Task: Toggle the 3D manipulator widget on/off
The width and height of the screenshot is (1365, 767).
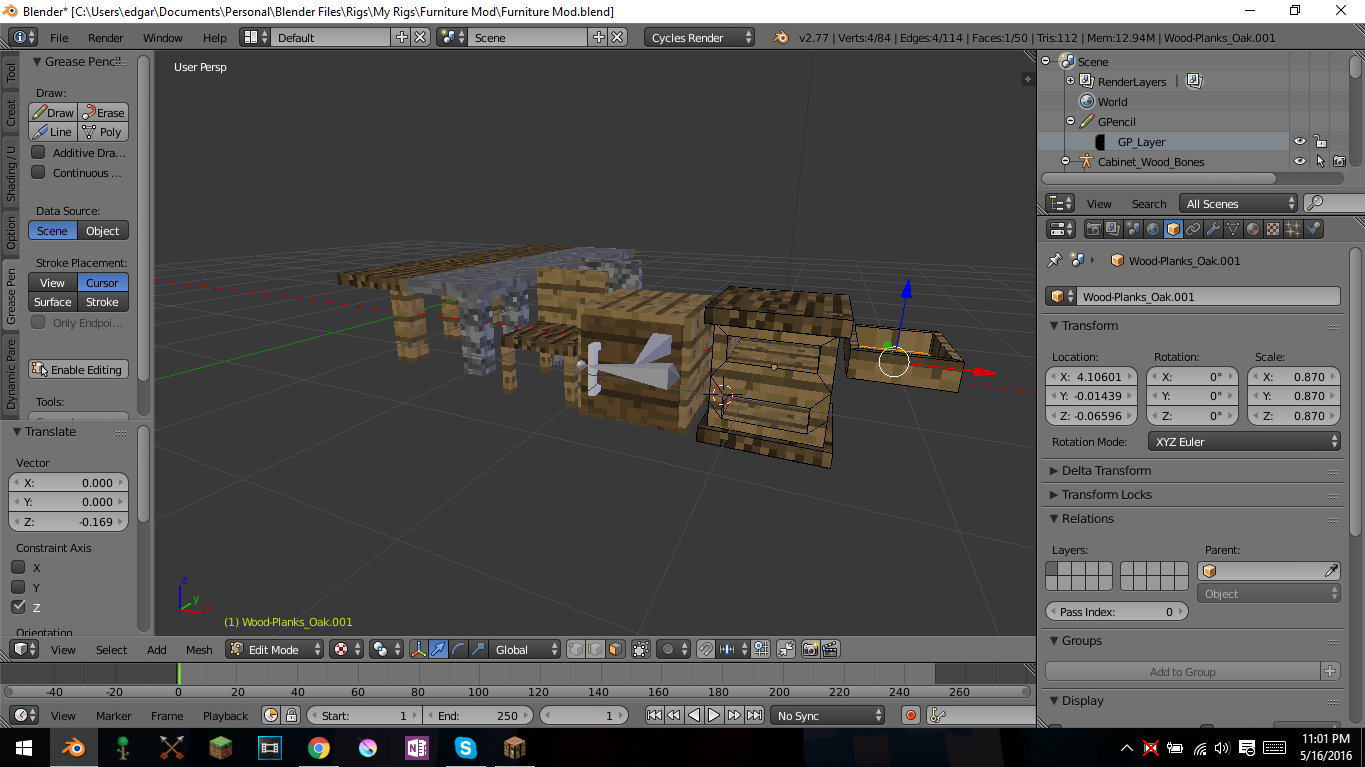Action: click(419, 649)
